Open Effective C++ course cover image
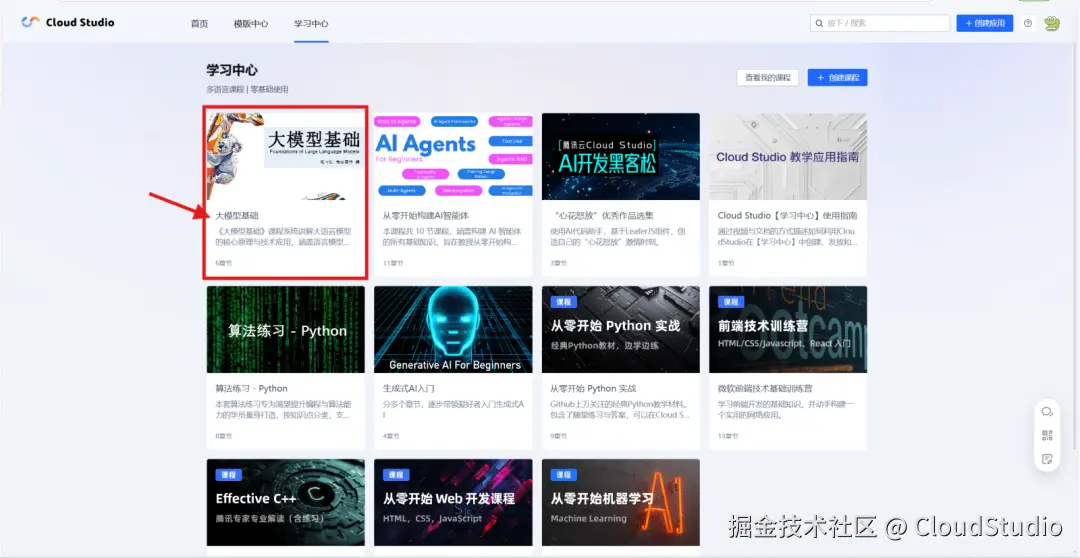This screenshot has width=1080, height=558. click(286, 502)
